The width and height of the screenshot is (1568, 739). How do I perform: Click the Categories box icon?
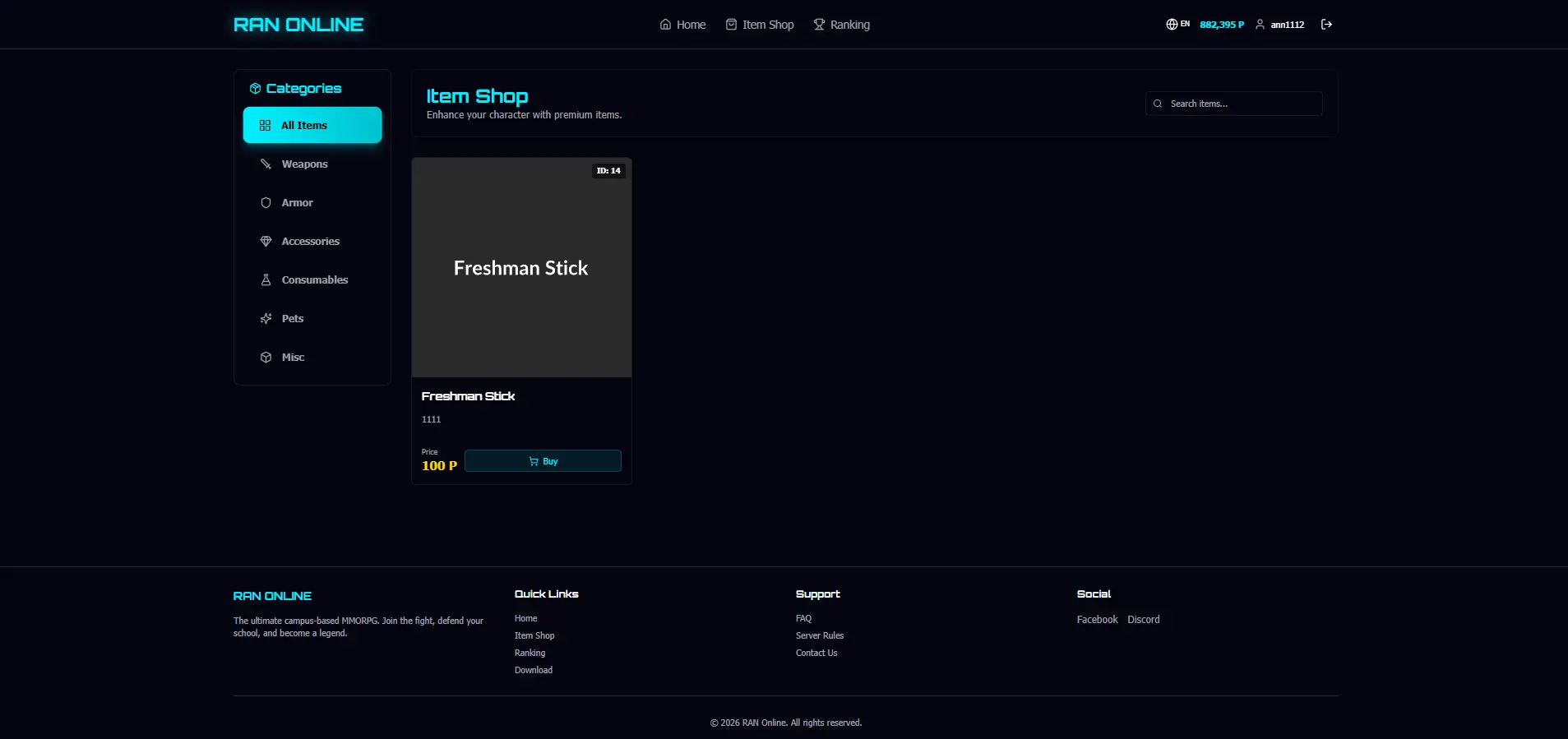[x=255, y=89]
